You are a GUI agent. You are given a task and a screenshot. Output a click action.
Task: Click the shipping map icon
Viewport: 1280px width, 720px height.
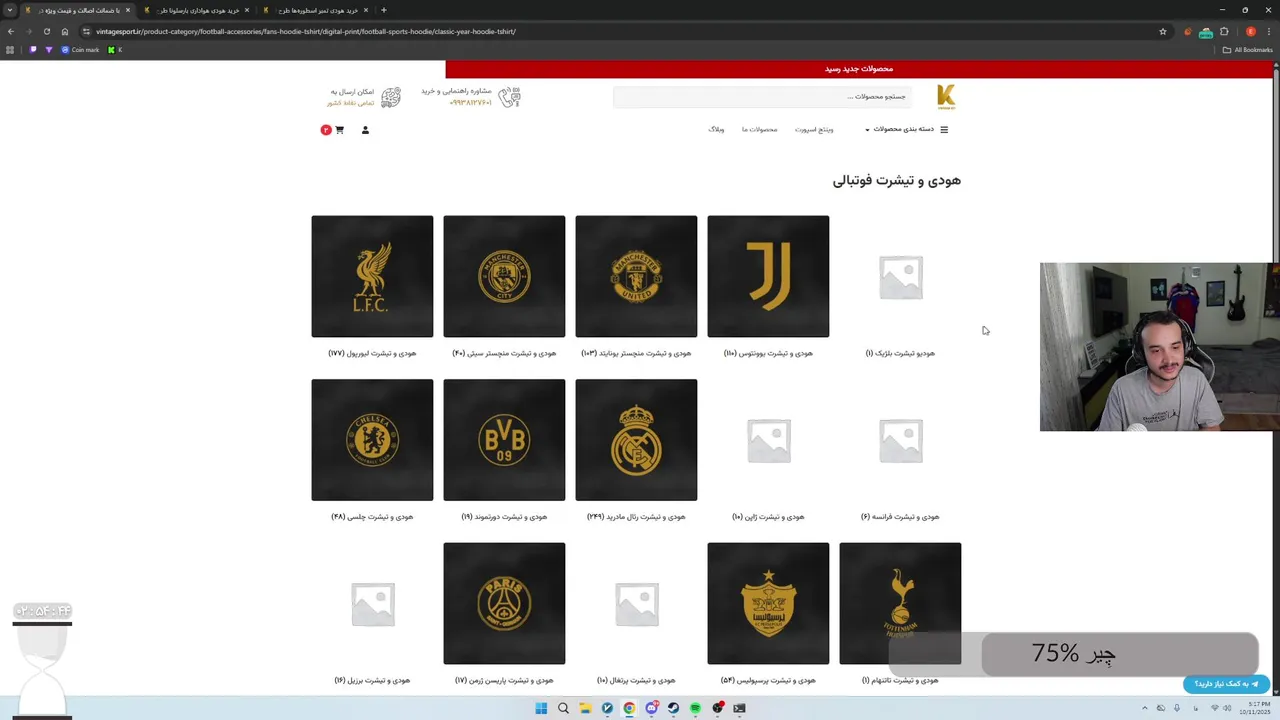[x=391, y=97]
